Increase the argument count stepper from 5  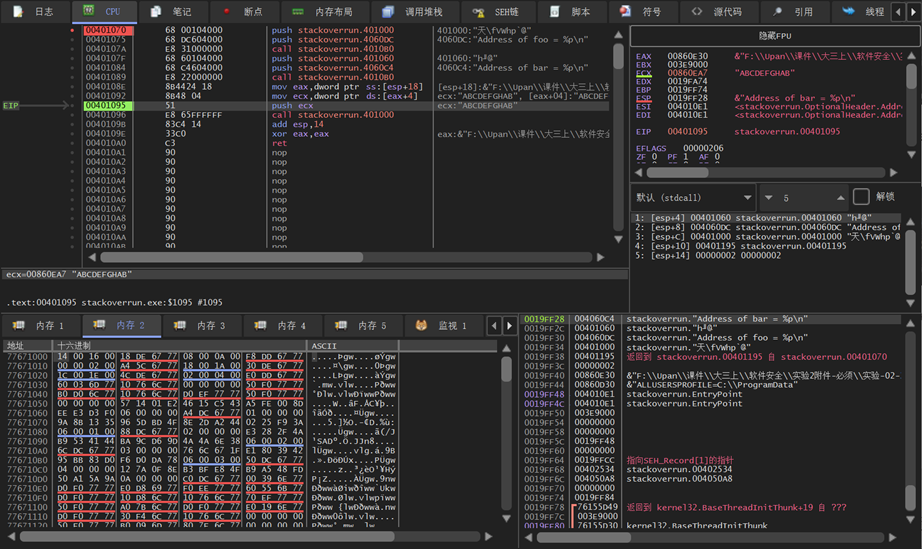[x=840, y=197]
